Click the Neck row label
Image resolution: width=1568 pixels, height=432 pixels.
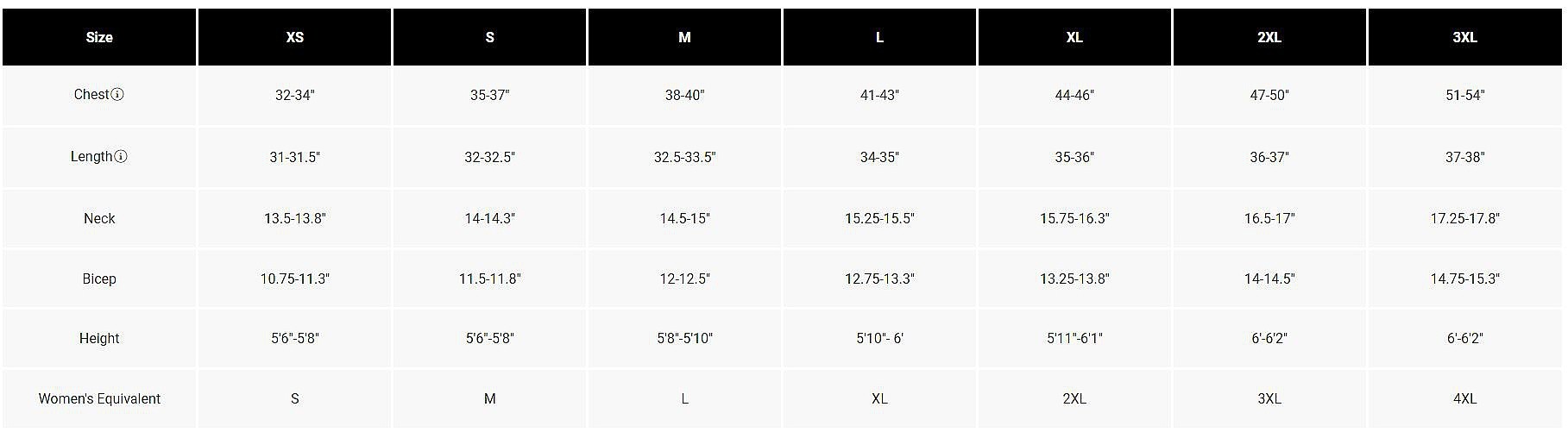pyautogui.click(x=99, y=218)
